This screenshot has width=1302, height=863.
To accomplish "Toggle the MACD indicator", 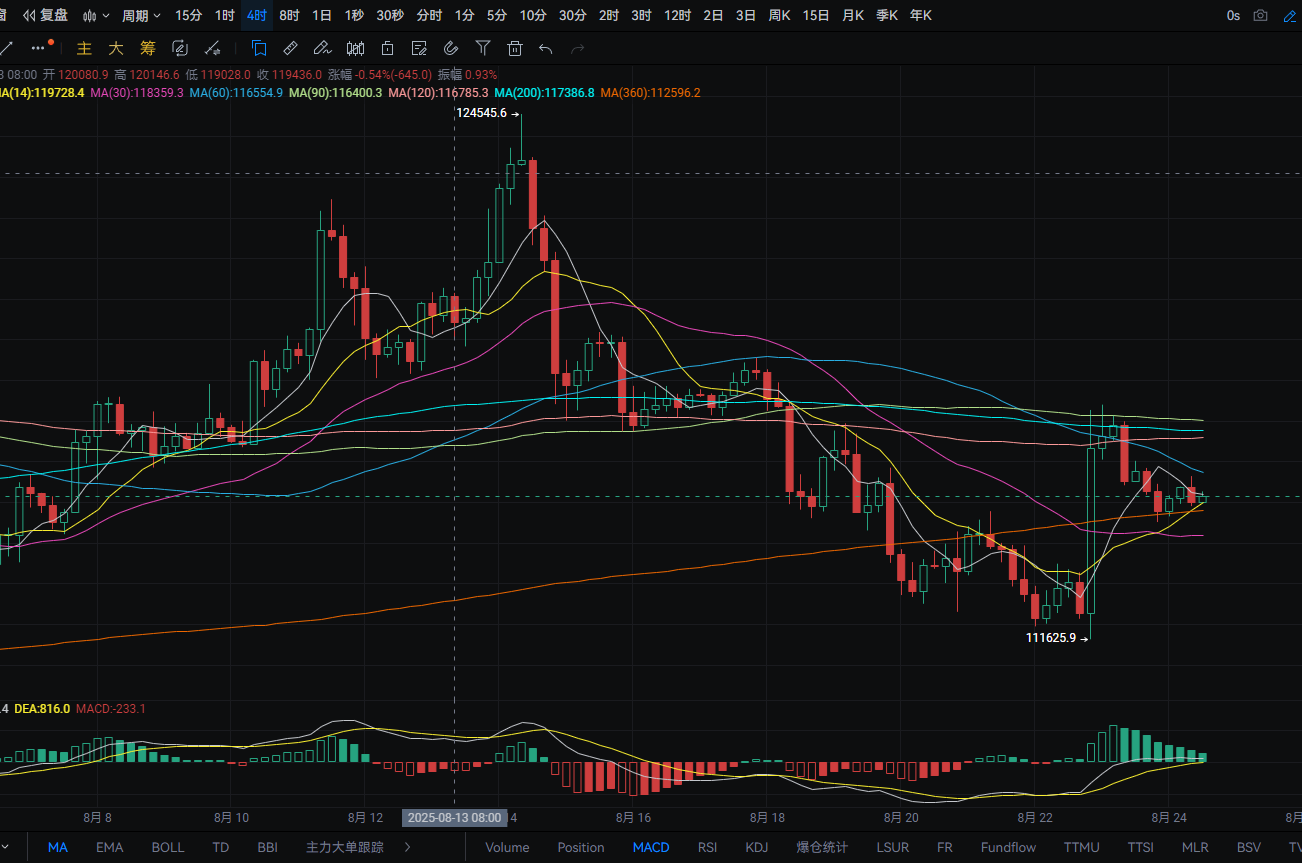I will point(651,847).
